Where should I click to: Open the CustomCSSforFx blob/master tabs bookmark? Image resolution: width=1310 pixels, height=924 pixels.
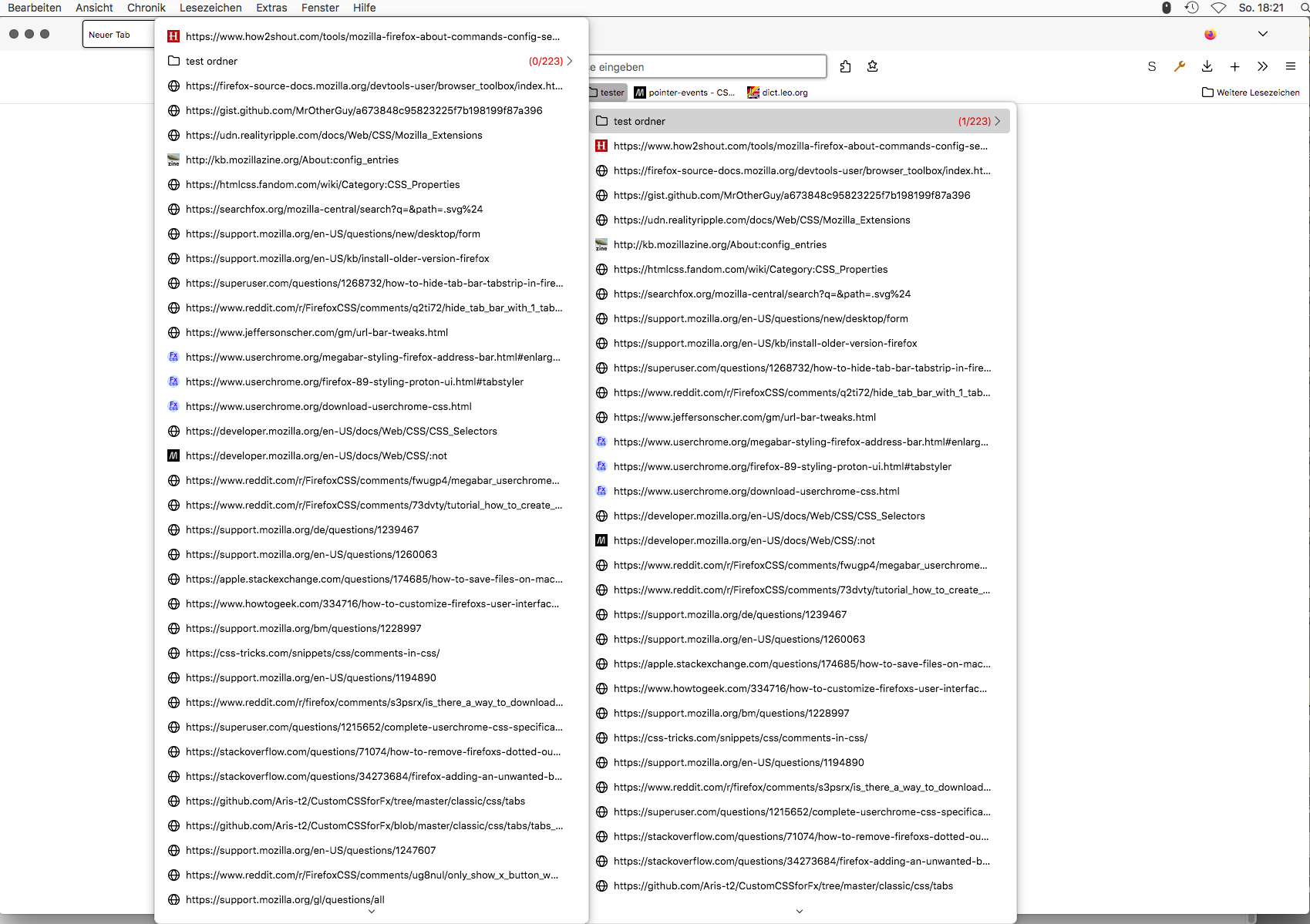click(372, 825)
